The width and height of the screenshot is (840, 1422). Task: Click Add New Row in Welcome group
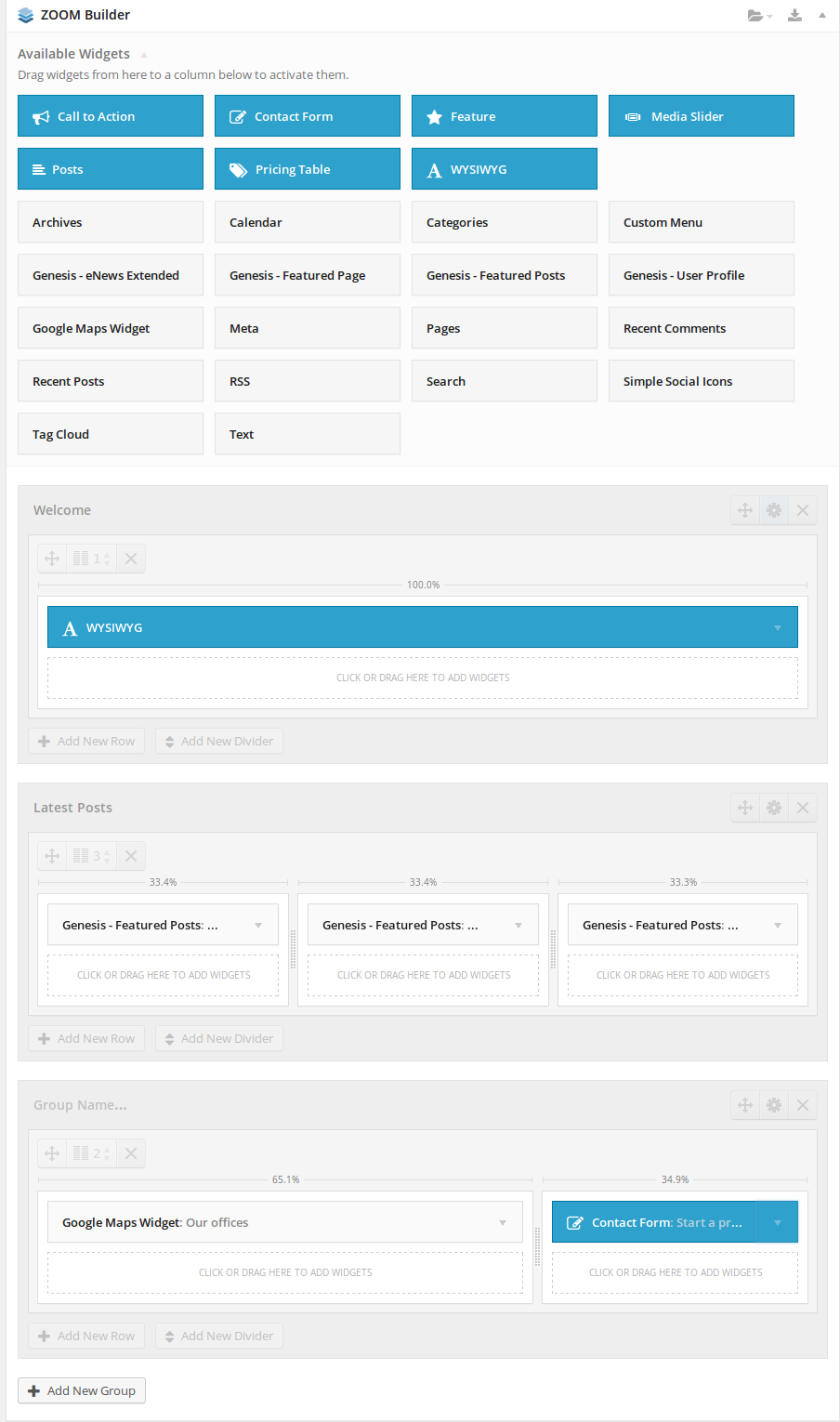[x=86, y=741]
